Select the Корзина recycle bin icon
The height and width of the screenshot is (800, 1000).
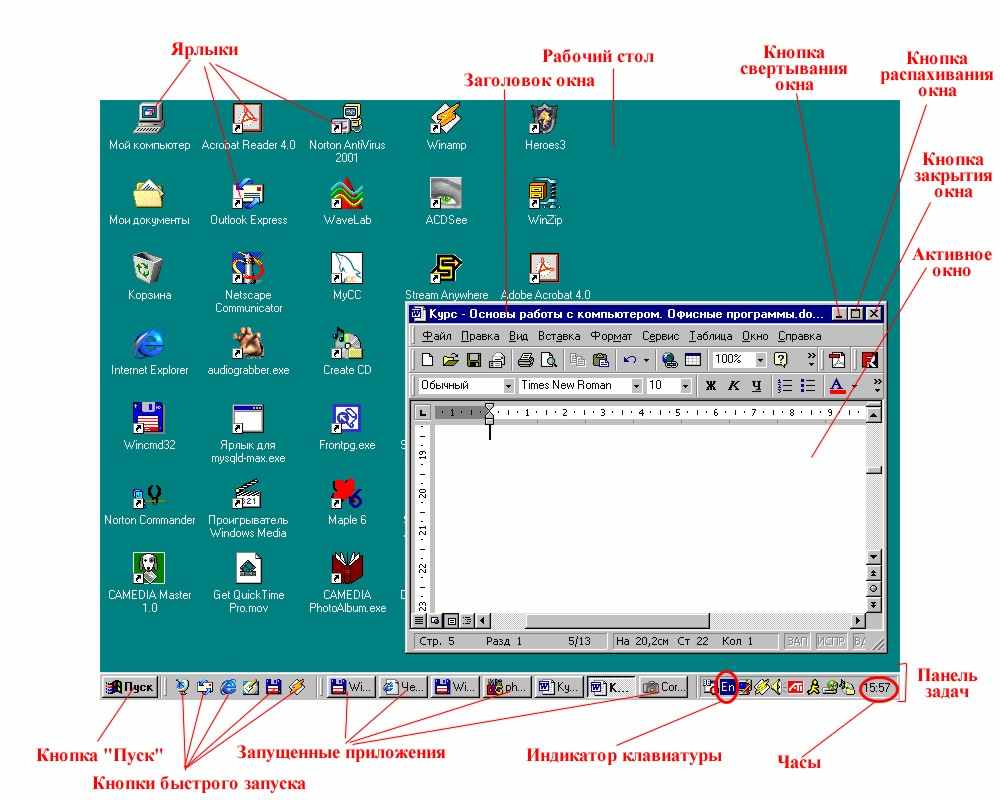click(149, 276)
